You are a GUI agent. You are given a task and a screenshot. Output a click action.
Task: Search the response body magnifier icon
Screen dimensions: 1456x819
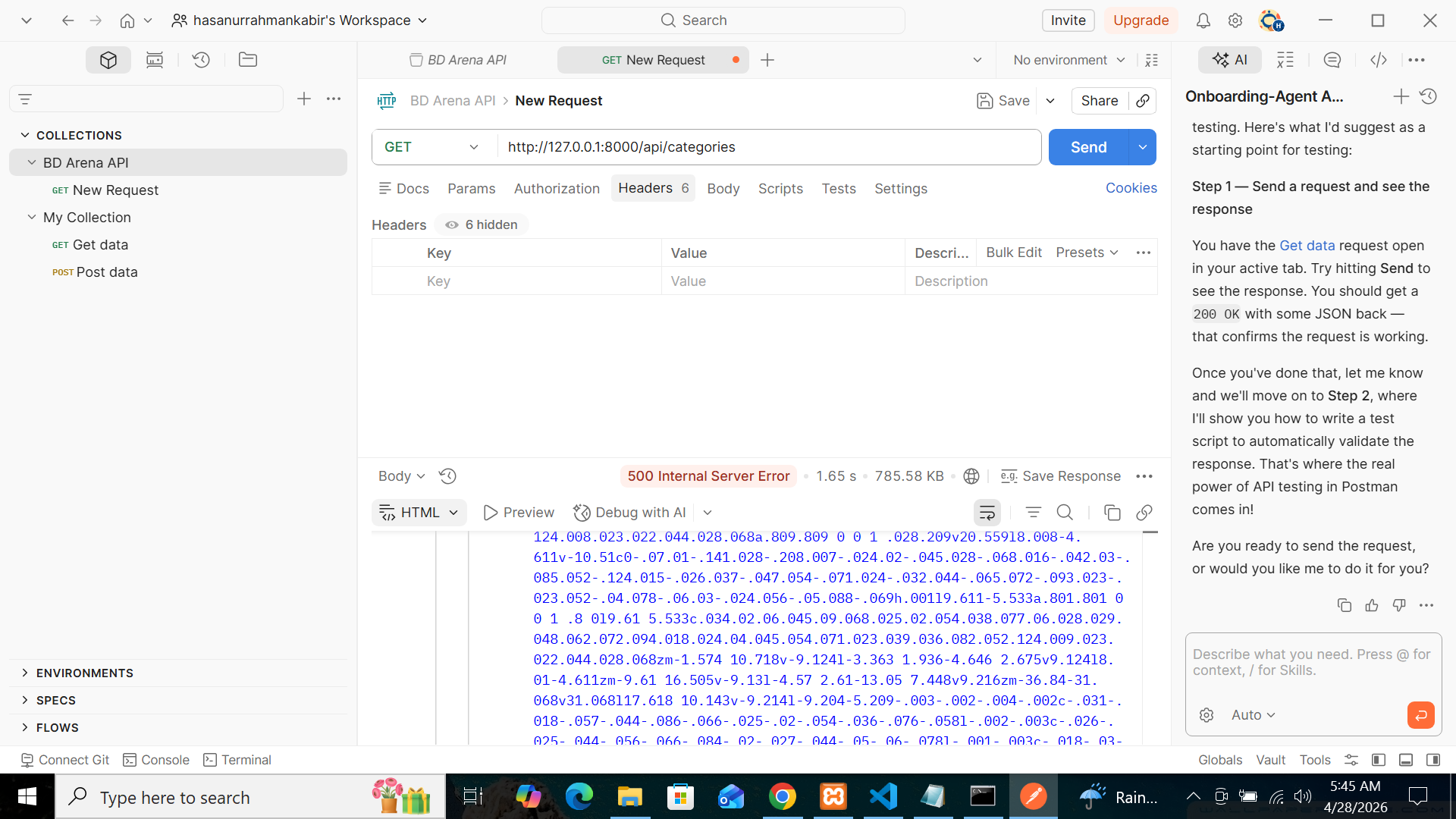coord(1065,513)
